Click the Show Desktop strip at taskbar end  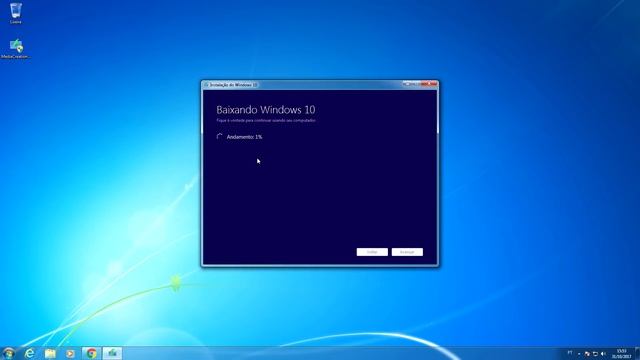[x=637, y=353]
